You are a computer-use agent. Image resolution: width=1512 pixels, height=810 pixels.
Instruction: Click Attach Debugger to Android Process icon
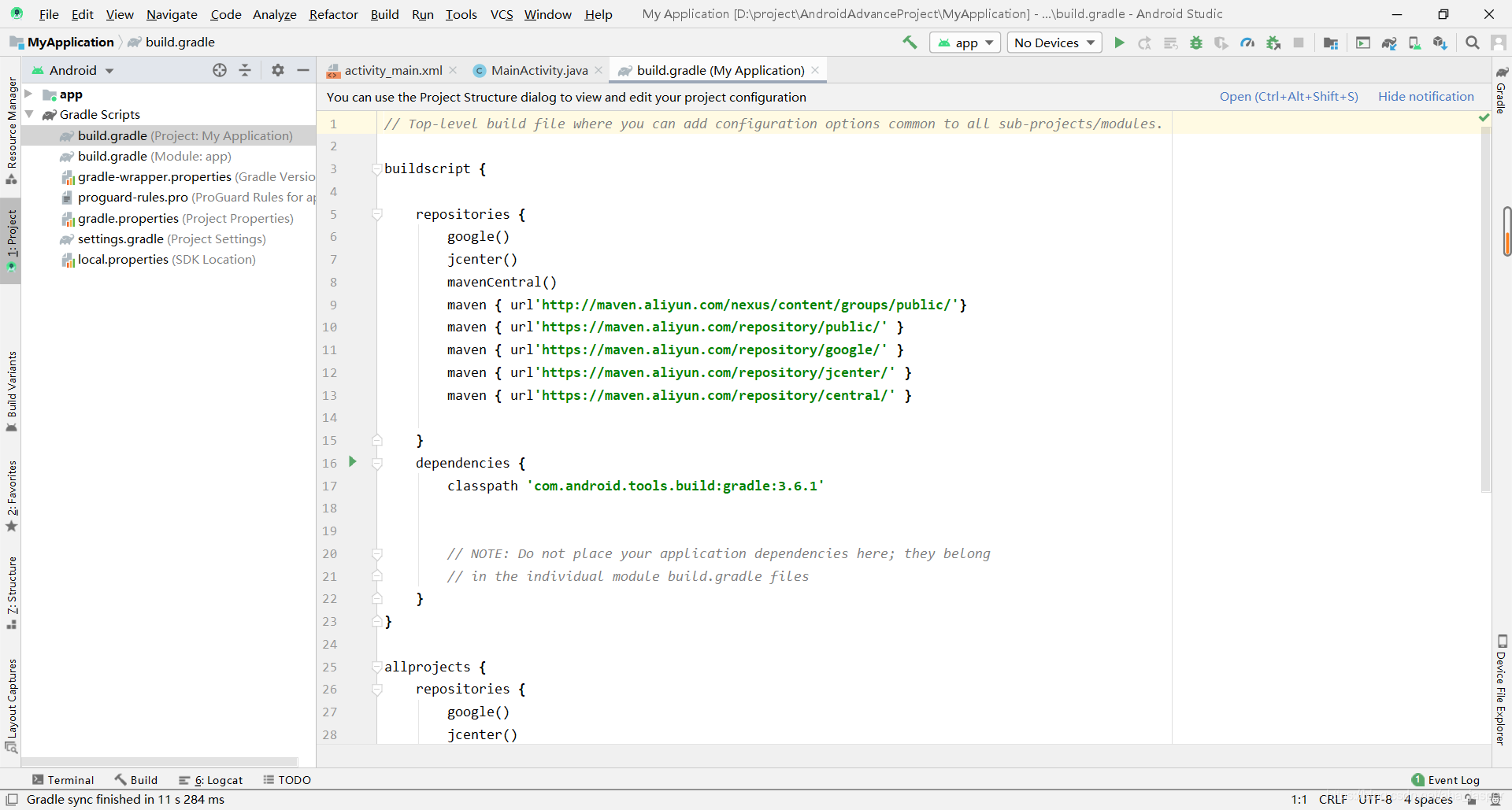pyautogui.click(x=1273, y=43)
